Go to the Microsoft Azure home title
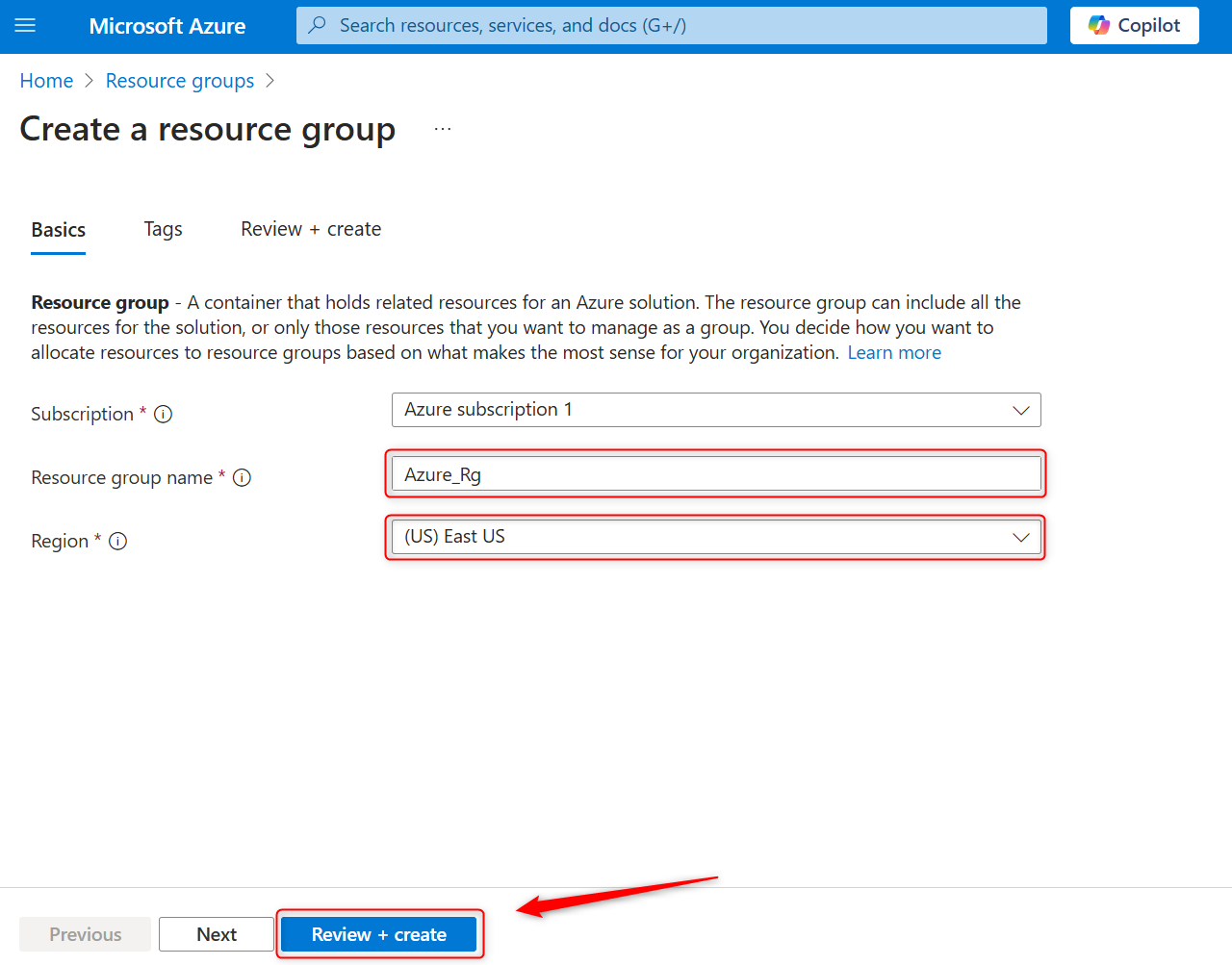The image size is (1232, 965). tap(167, 26)
